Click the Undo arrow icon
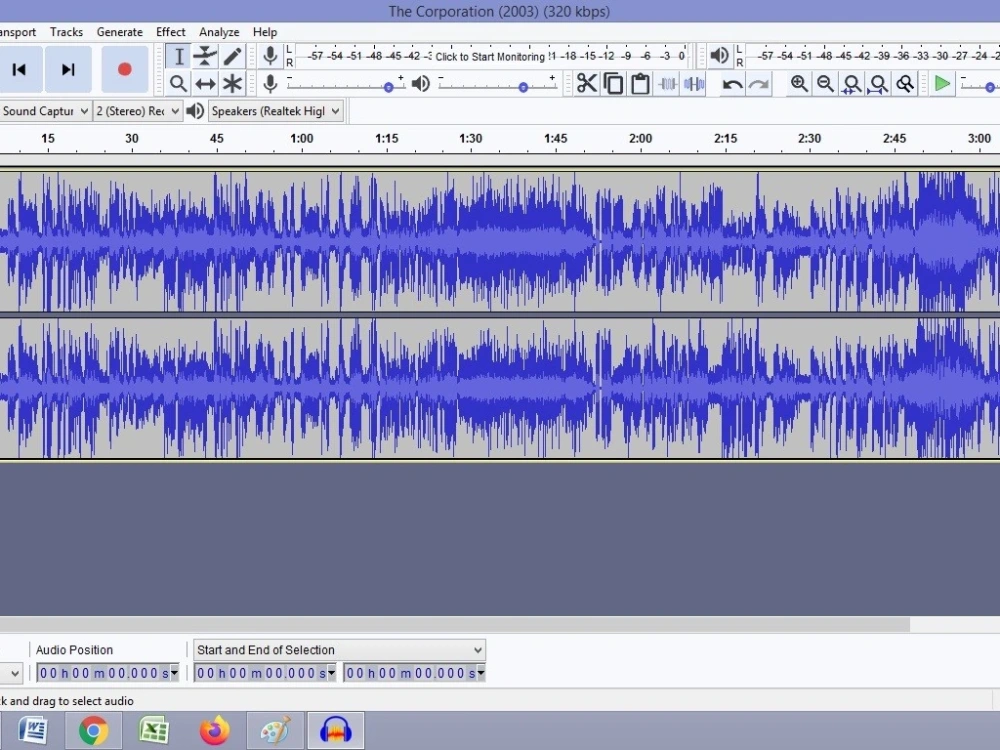 [x=732, y=84]
